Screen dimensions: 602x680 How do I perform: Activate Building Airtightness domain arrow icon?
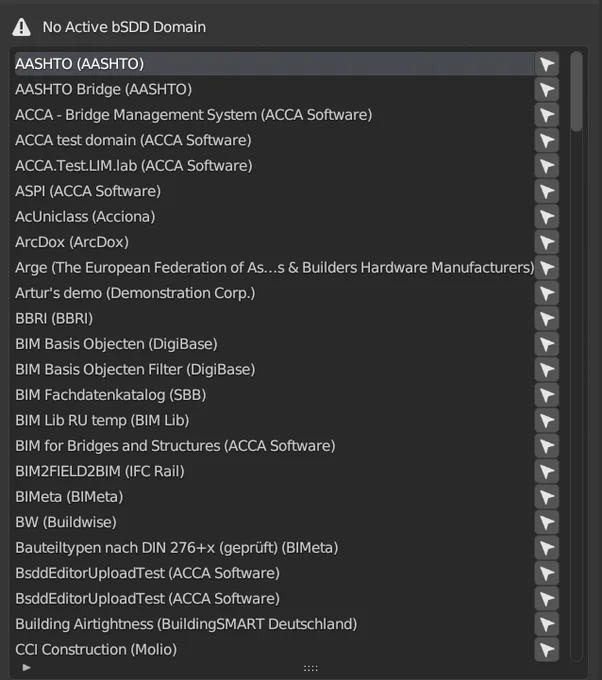point(546,624)
